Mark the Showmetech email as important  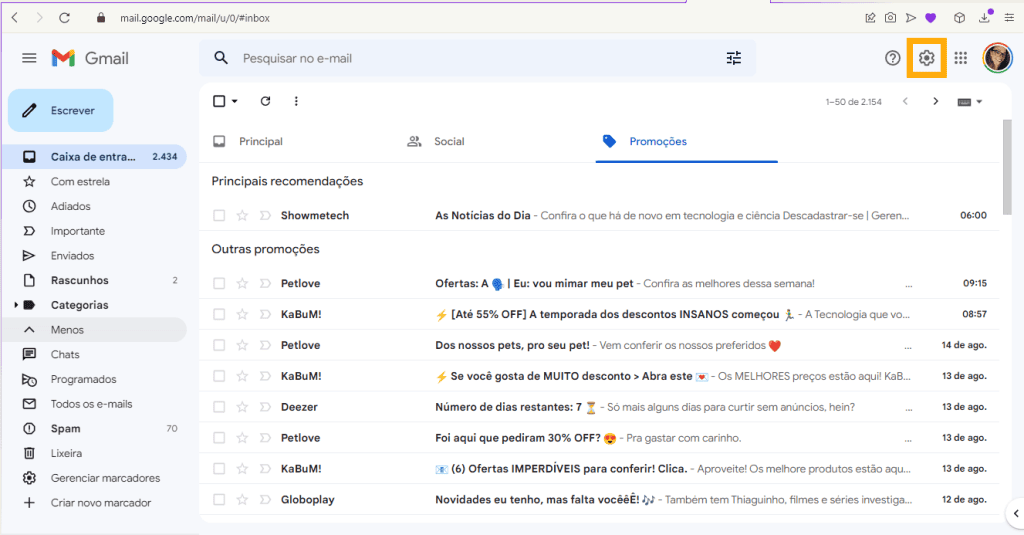point(264,216)
